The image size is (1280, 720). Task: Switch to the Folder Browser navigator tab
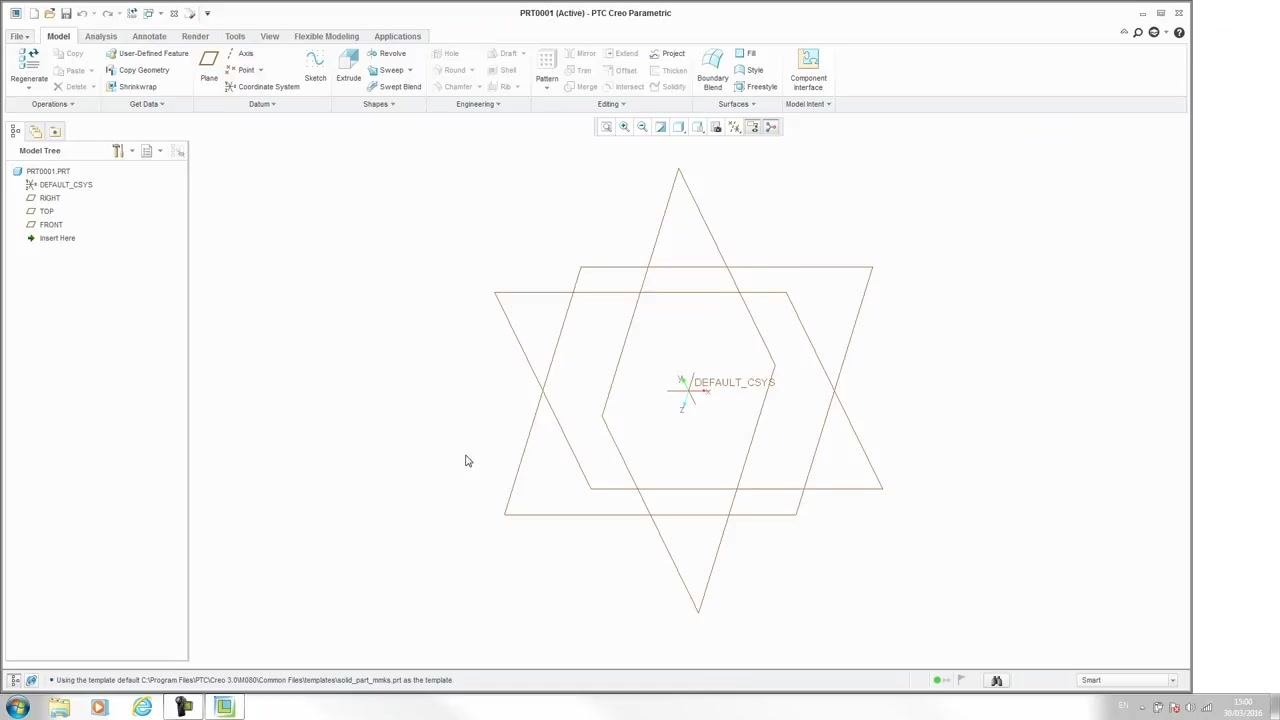pyautogui.click(x=36, y=131)
